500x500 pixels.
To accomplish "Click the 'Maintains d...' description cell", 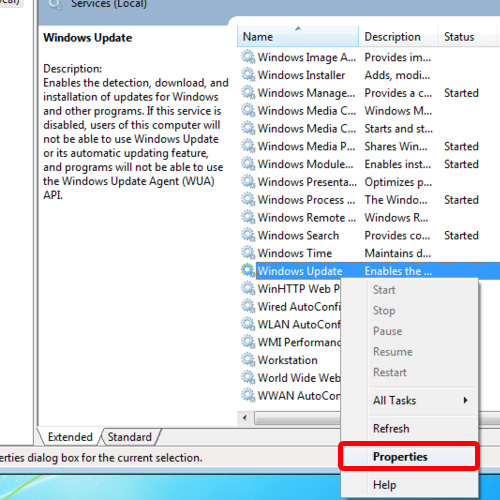I will 398,253.
